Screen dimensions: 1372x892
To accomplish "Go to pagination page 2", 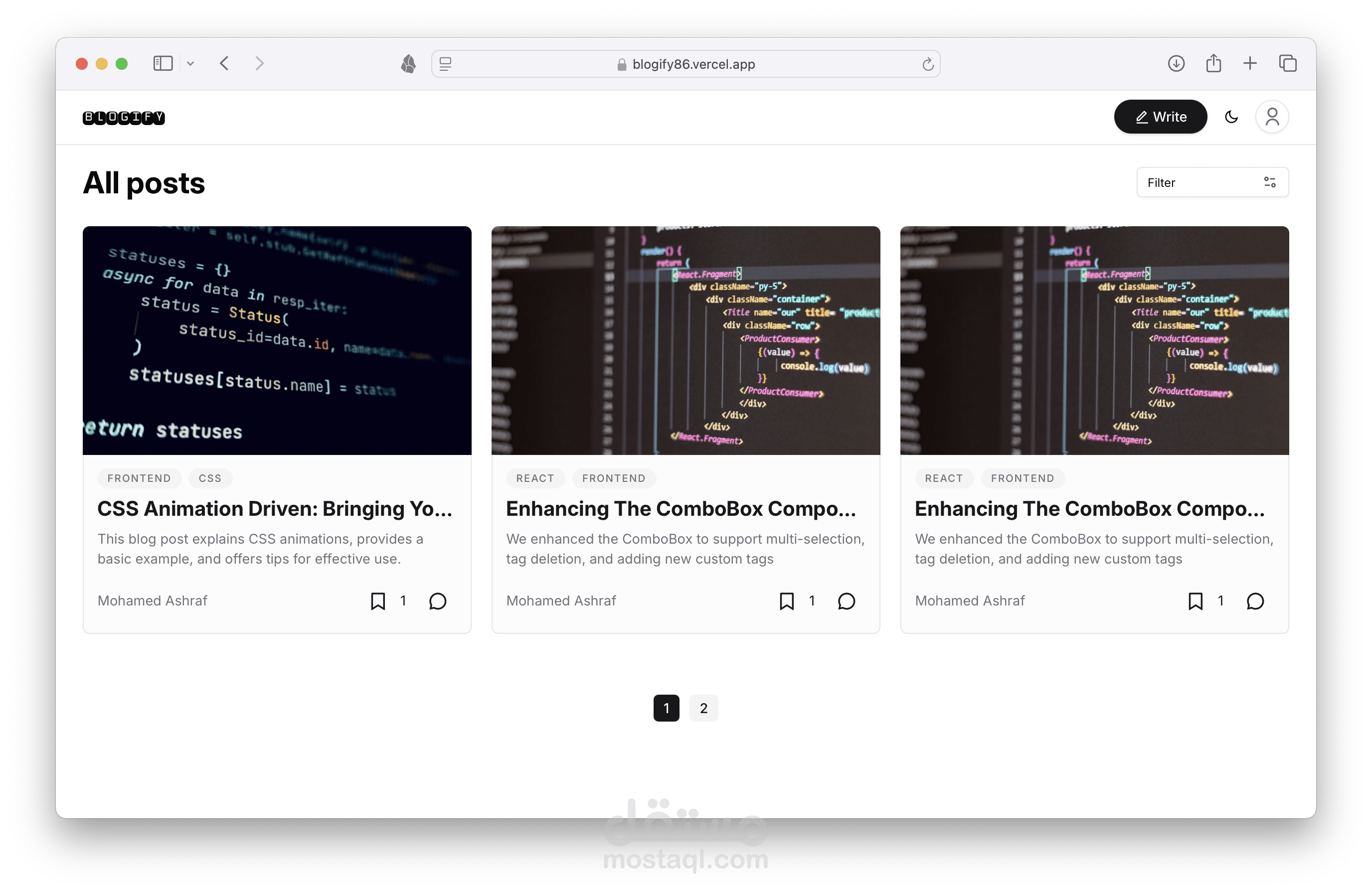I will click(703, 708).
